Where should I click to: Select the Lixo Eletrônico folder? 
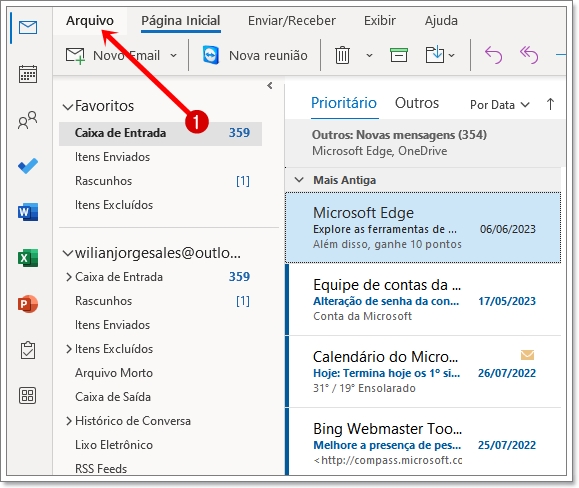pos(114,445)
